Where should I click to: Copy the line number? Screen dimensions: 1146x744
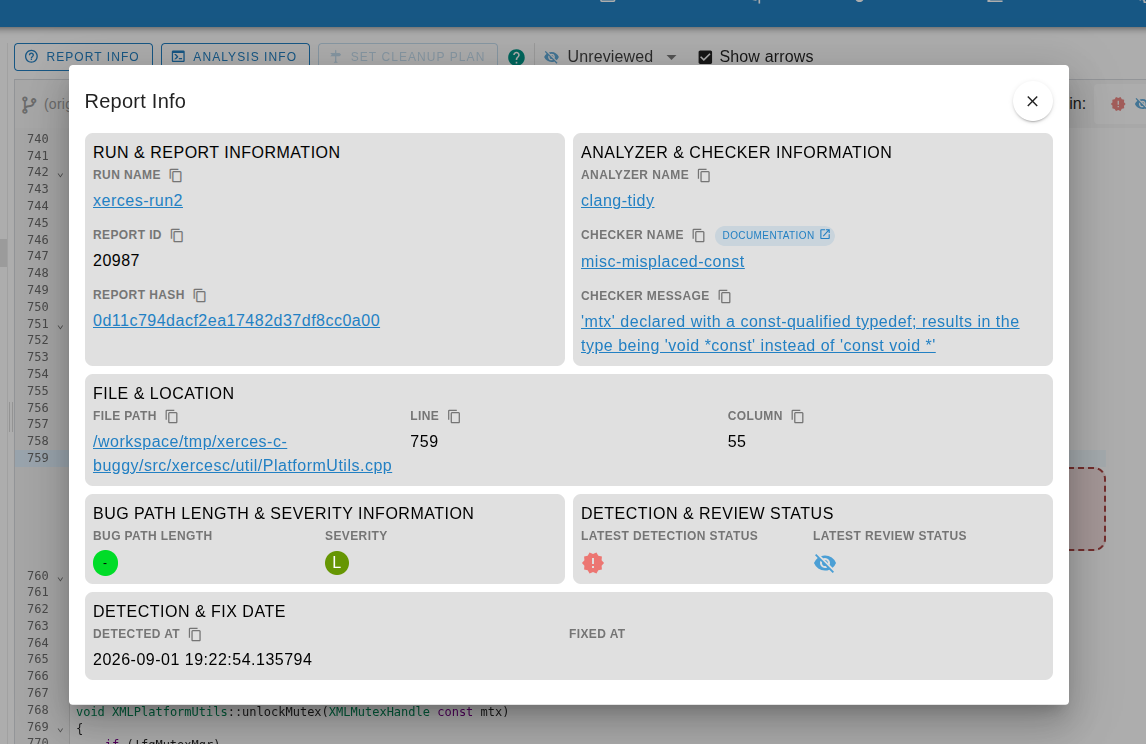tap(454, 416)
